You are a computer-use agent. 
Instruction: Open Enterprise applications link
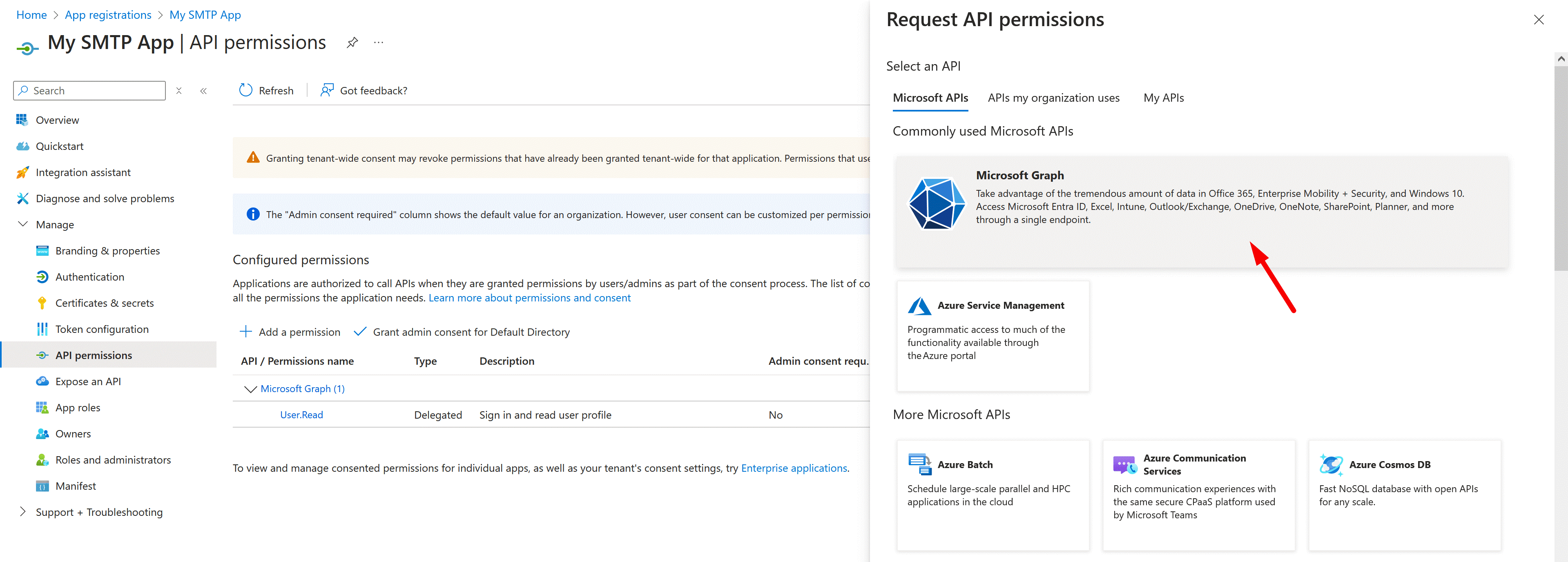794,468
